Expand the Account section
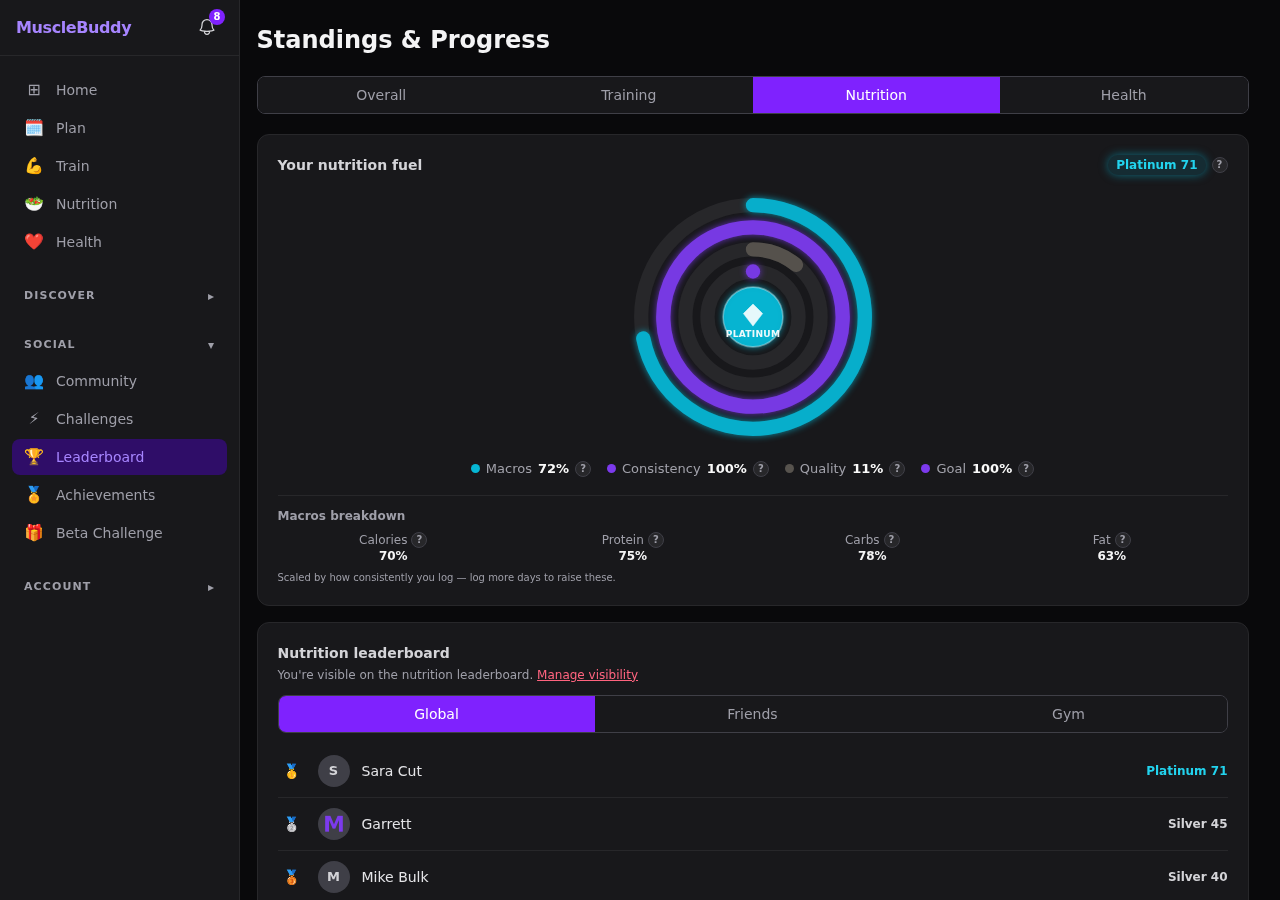The image size is (1280, 900). [x=119, y=587]
